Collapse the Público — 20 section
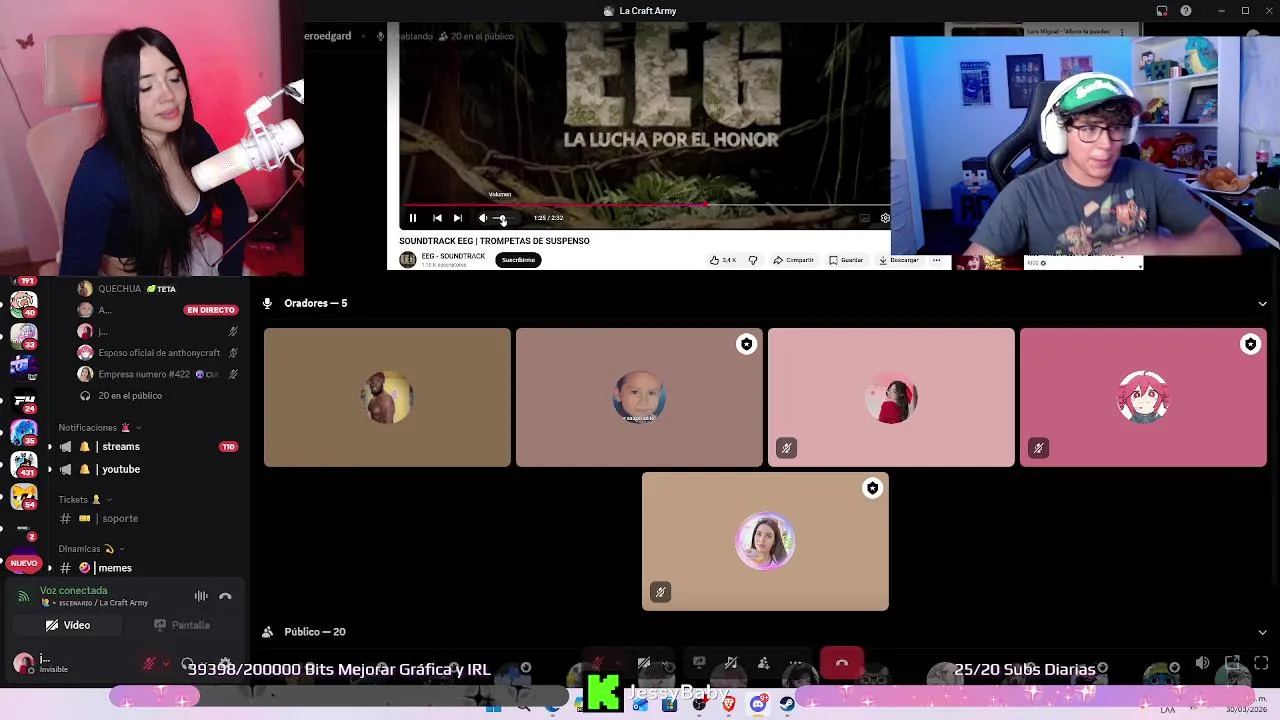1280x720 pixels. pos(1262,633)
